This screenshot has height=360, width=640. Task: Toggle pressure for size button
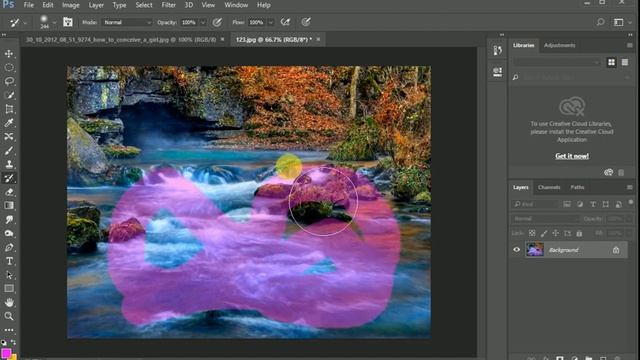coord(306,22)
